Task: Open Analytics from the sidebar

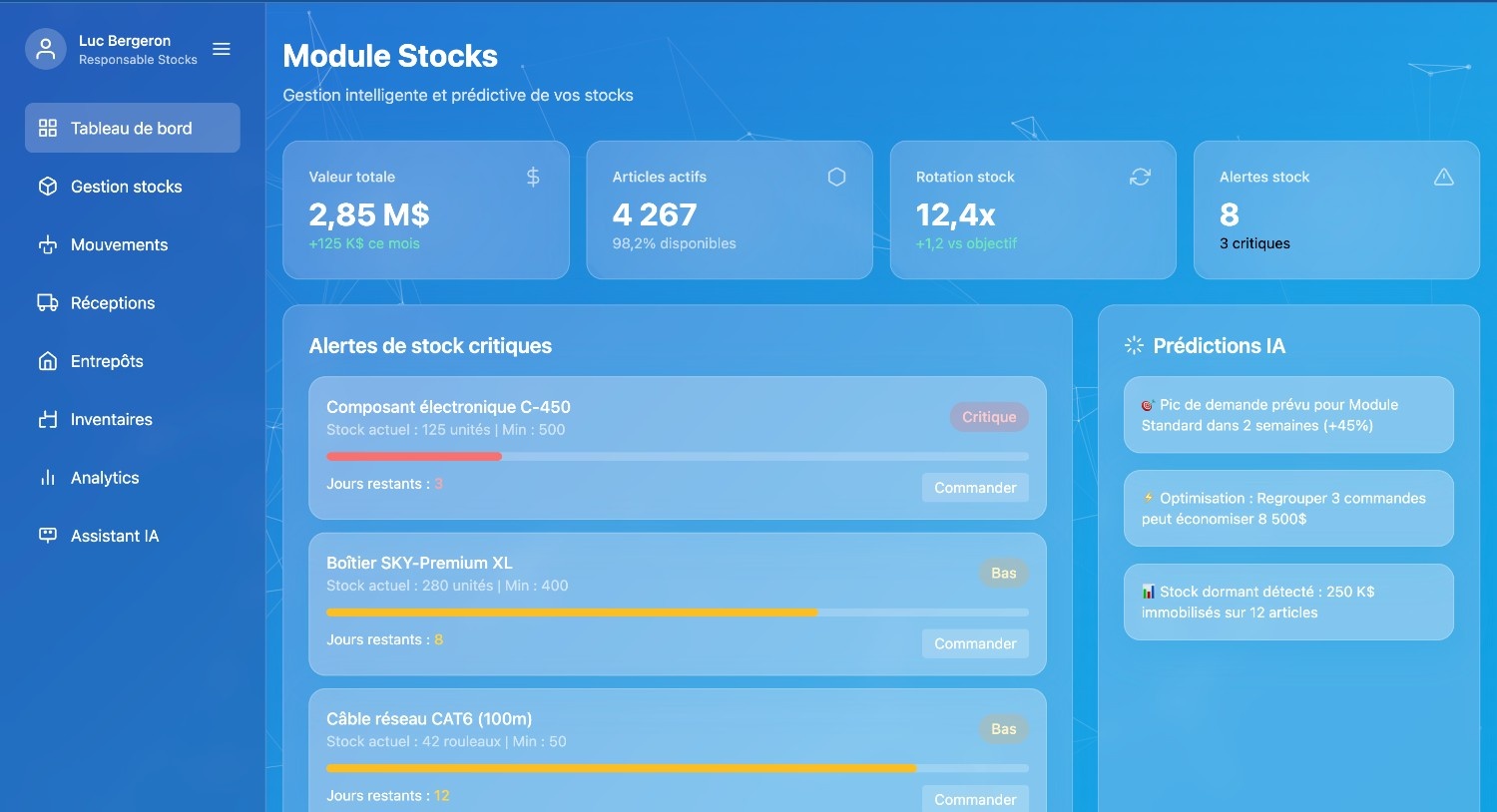Action: 105,478
